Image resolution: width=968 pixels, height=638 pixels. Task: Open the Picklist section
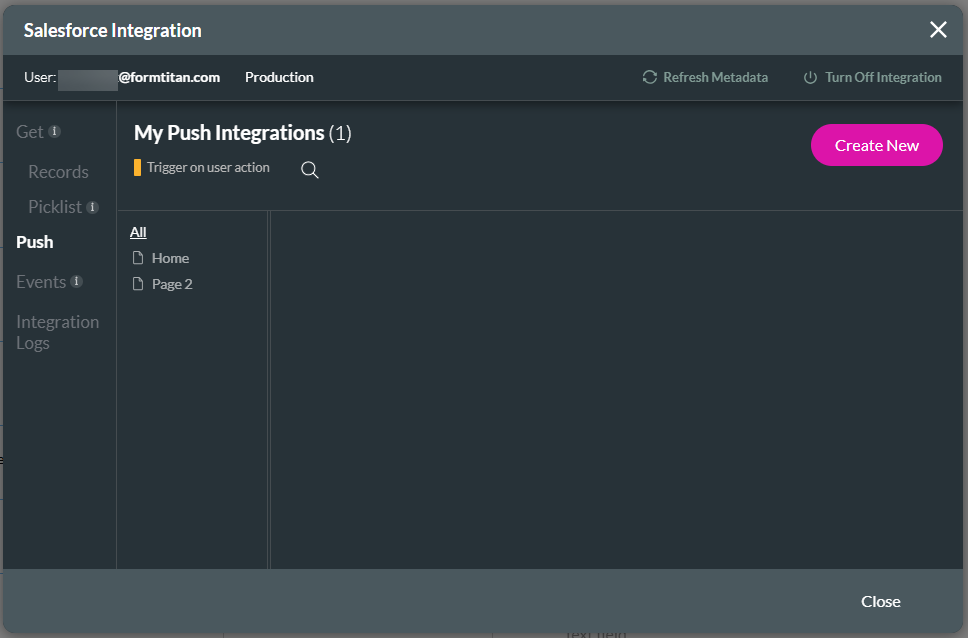[55, 207]
